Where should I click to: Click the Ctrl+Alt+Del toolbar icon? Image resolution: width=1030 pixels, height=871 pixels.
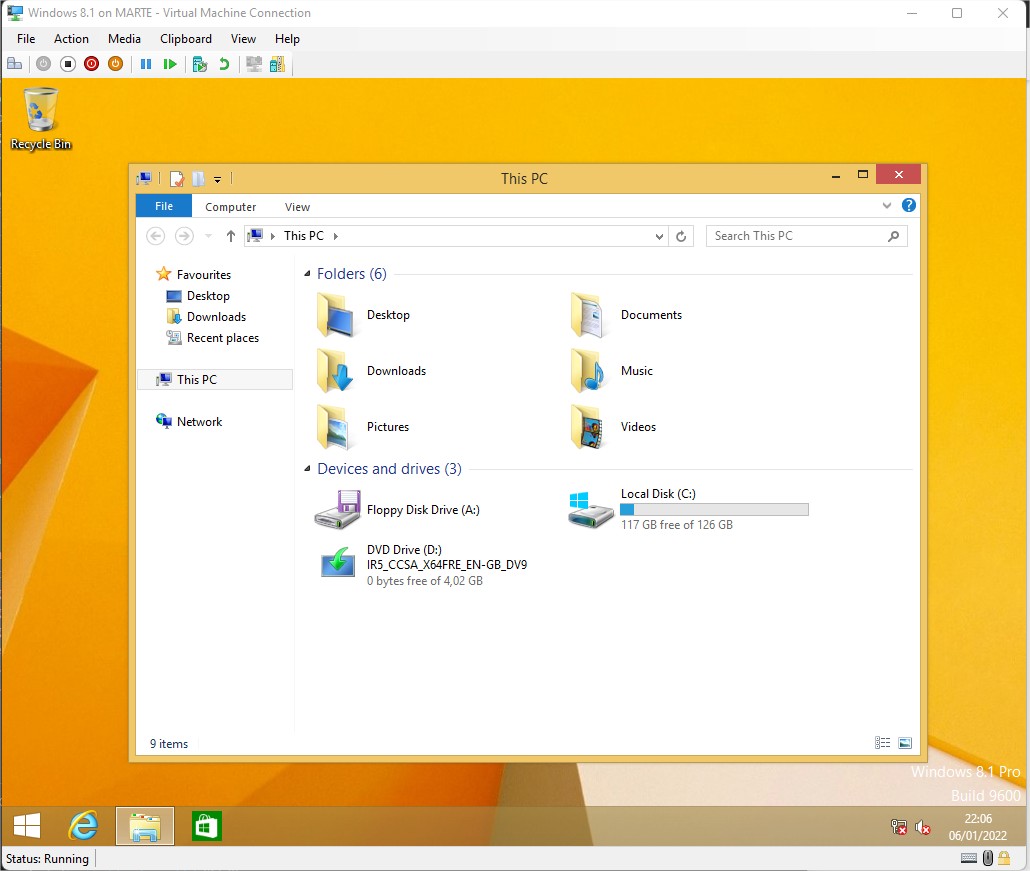pos(14,64)
